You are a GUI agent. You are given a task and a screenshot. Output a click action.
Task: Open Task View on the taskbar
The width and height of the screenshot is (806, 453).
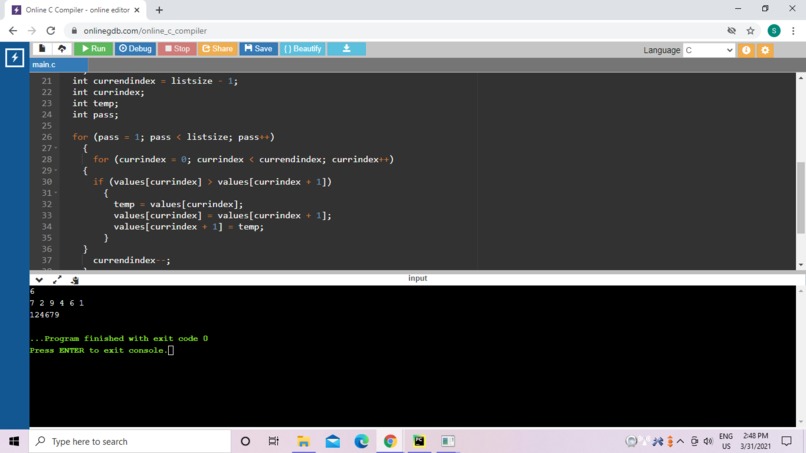tap(273, 441)
